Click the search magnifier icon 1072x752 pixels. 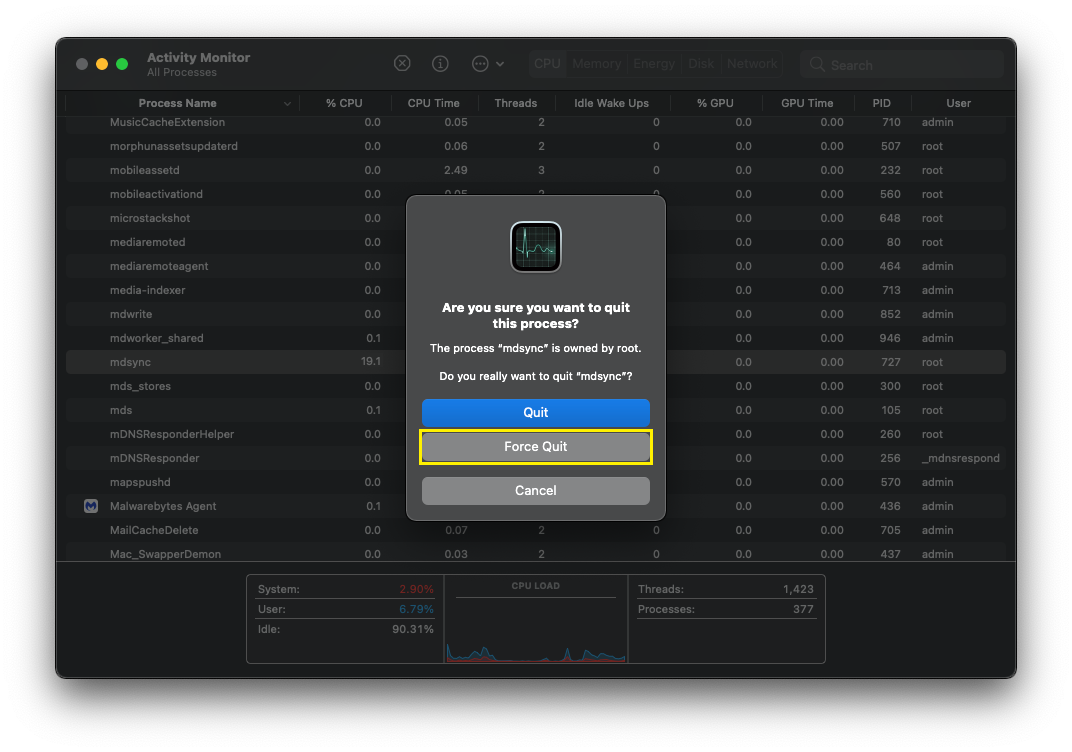(x=818, y=65)
